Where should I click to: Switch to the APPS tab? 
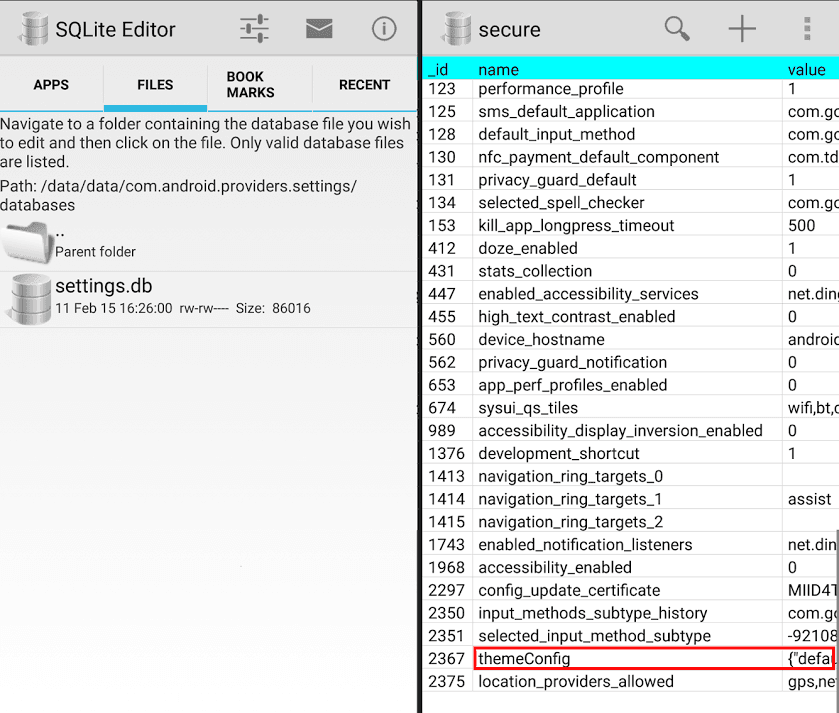[51, 85]
